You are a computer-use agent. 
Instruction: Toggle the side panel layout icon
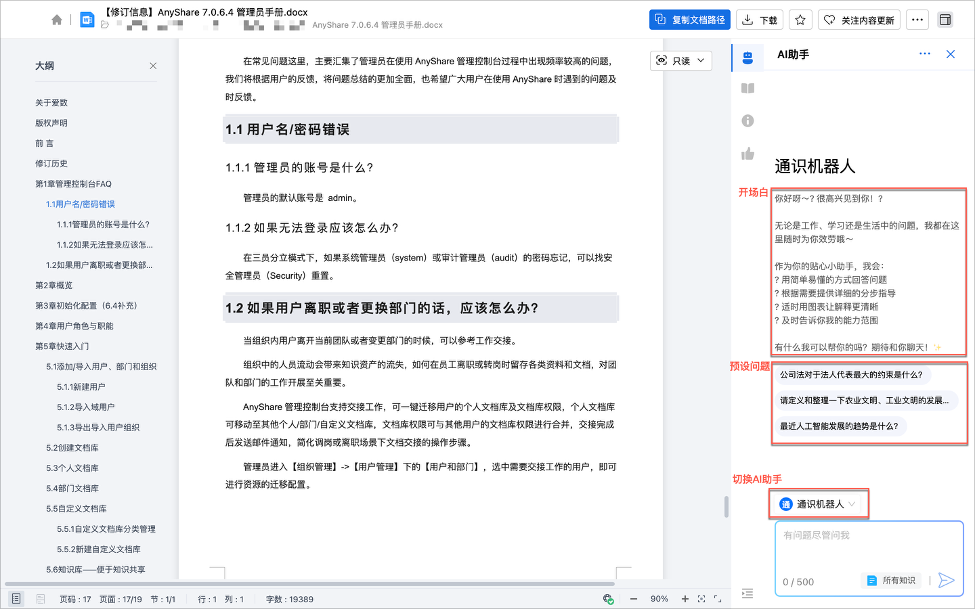click(x=945, y=20)
